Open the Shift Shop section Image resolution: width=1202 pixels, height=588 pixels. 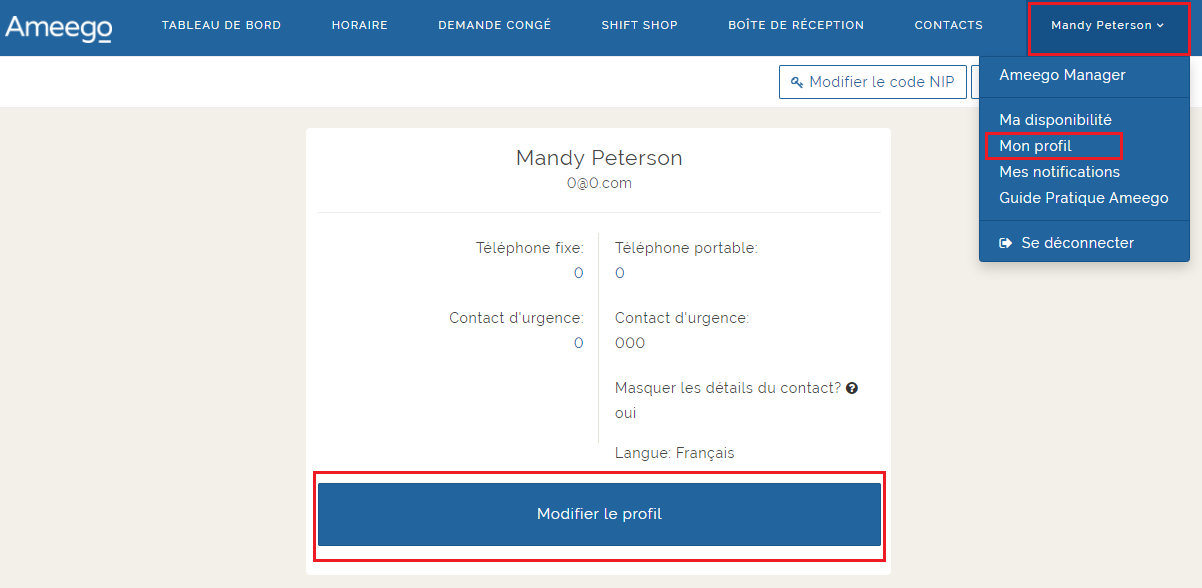point(639,26)
